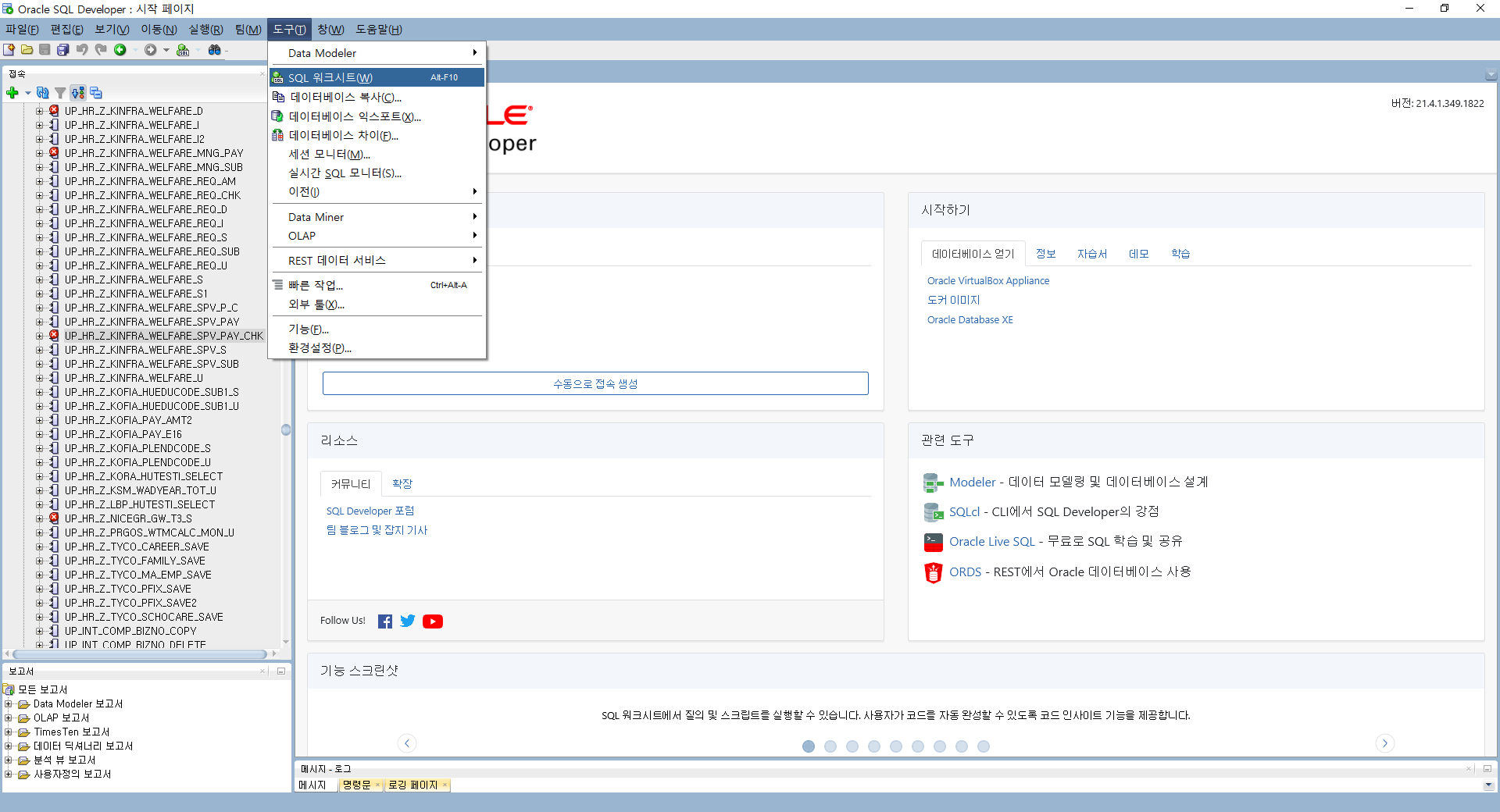The image size is (1500, 812).
Task: Expand UP_HR_Z_KOFIA_PAY_E16 procedure node
Action: coord(40,434)
